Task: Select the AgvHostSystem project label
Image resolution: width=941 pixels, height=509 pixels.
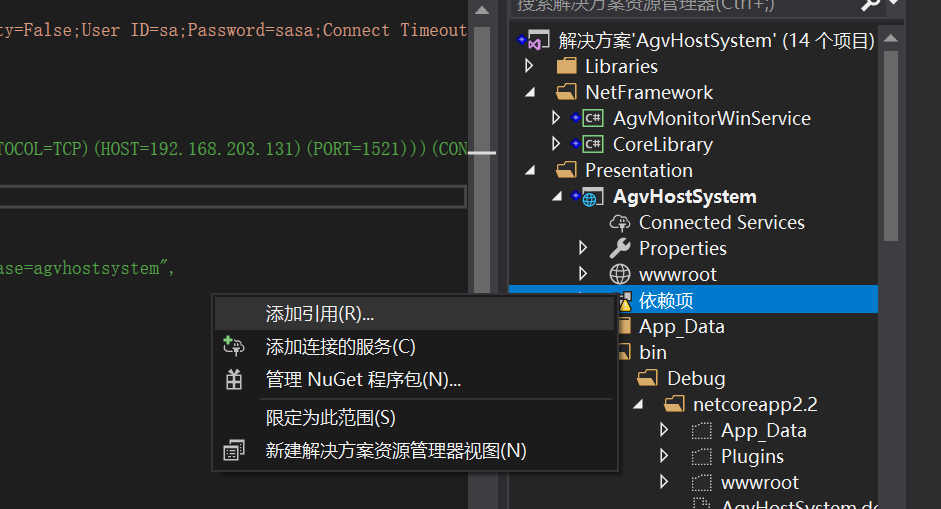Action: pos(685,197)
